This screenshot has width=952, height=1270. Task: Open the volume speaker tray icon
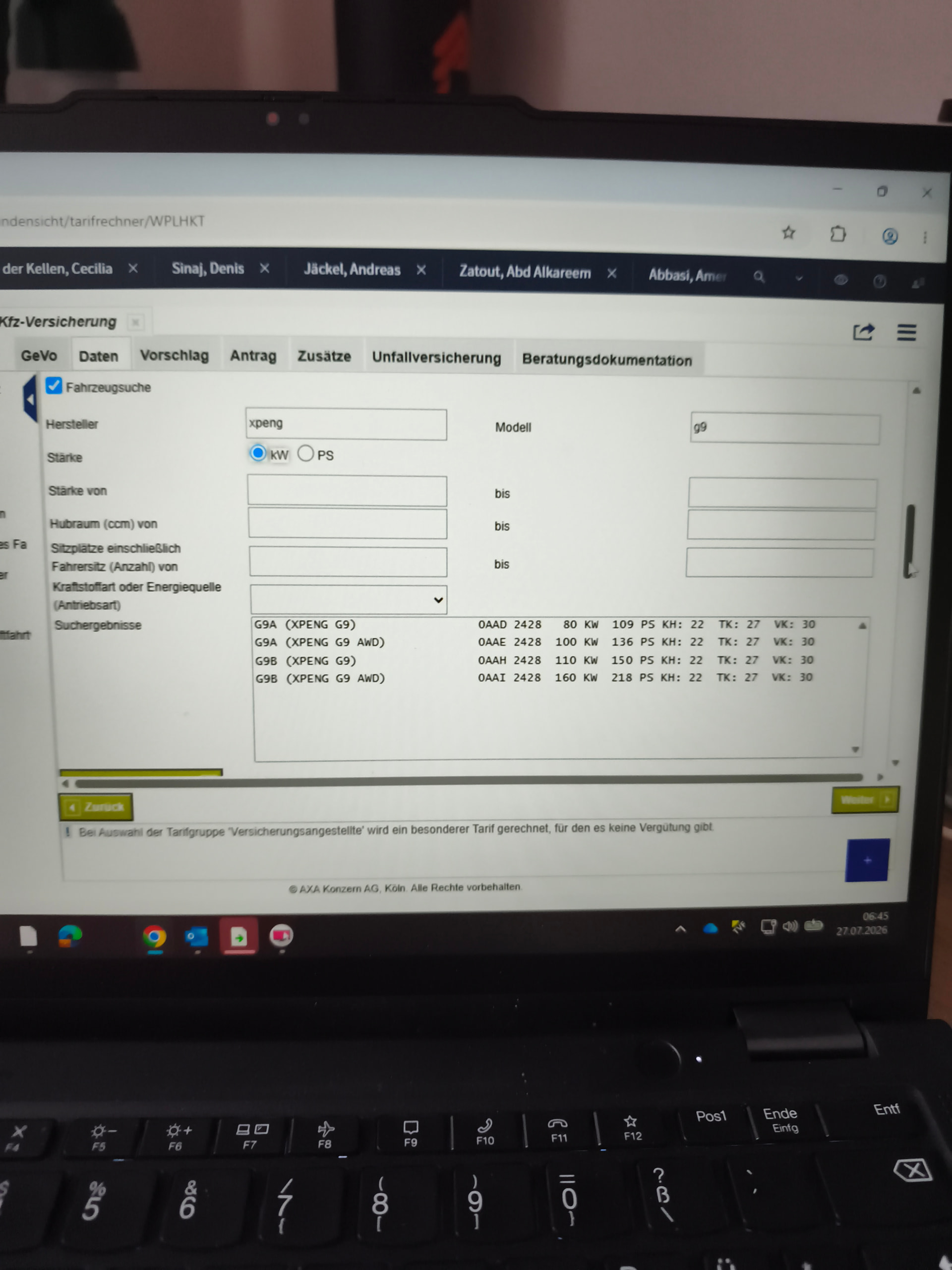(x=790, y=926)
